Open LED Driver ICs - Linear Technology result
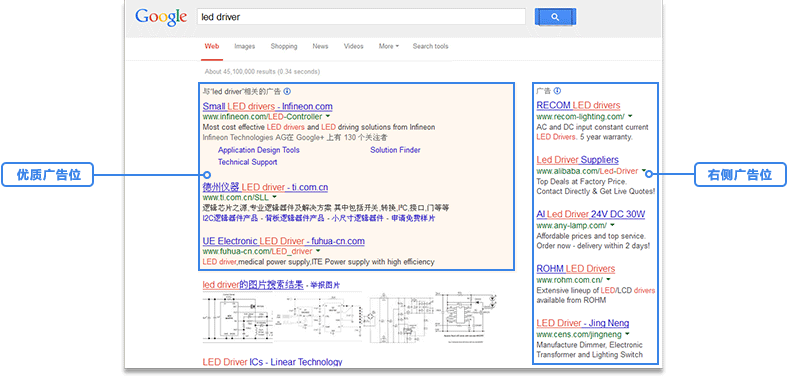 click(273, 362)
